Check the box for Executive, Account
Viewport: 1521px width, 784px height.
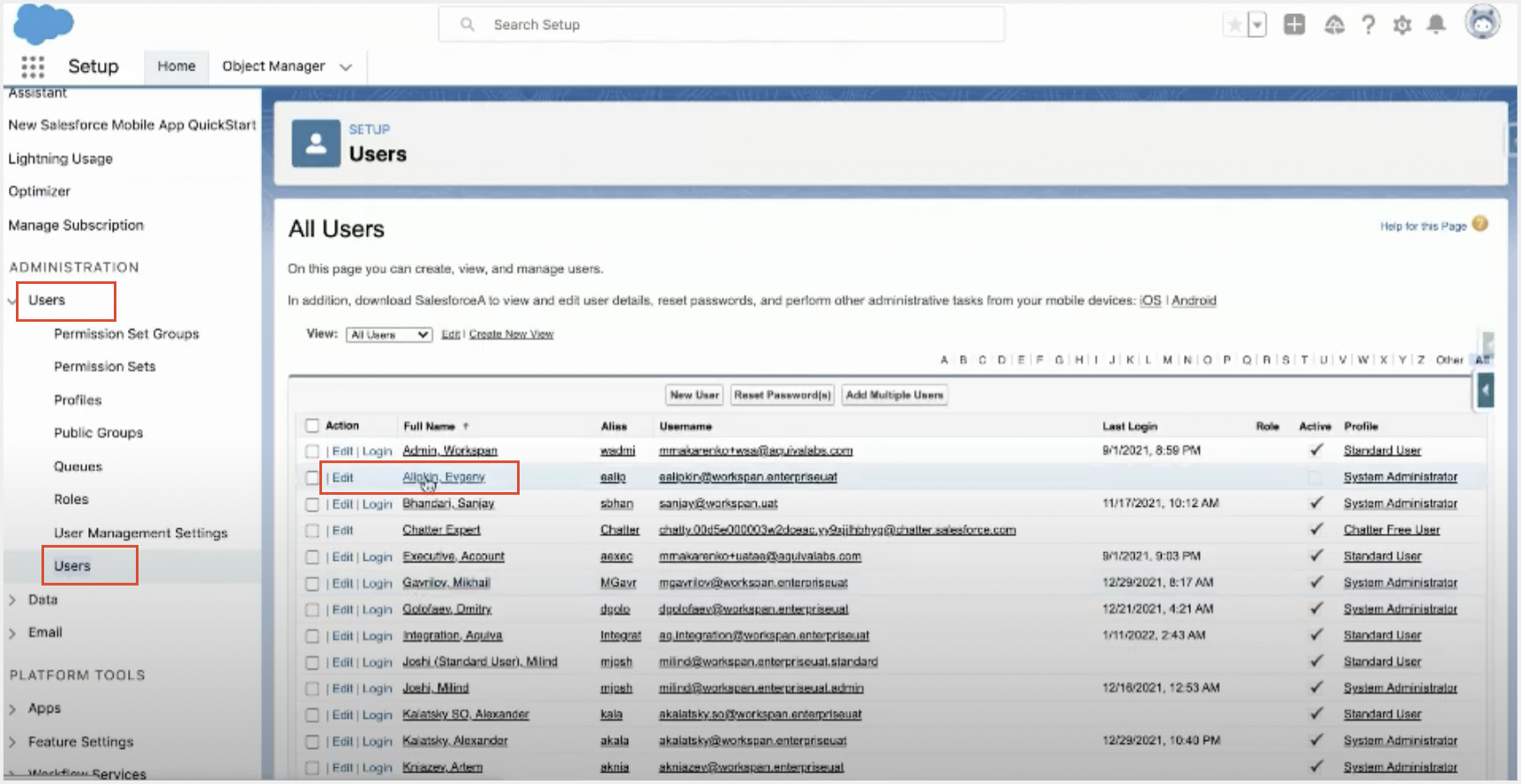(312, 557)
